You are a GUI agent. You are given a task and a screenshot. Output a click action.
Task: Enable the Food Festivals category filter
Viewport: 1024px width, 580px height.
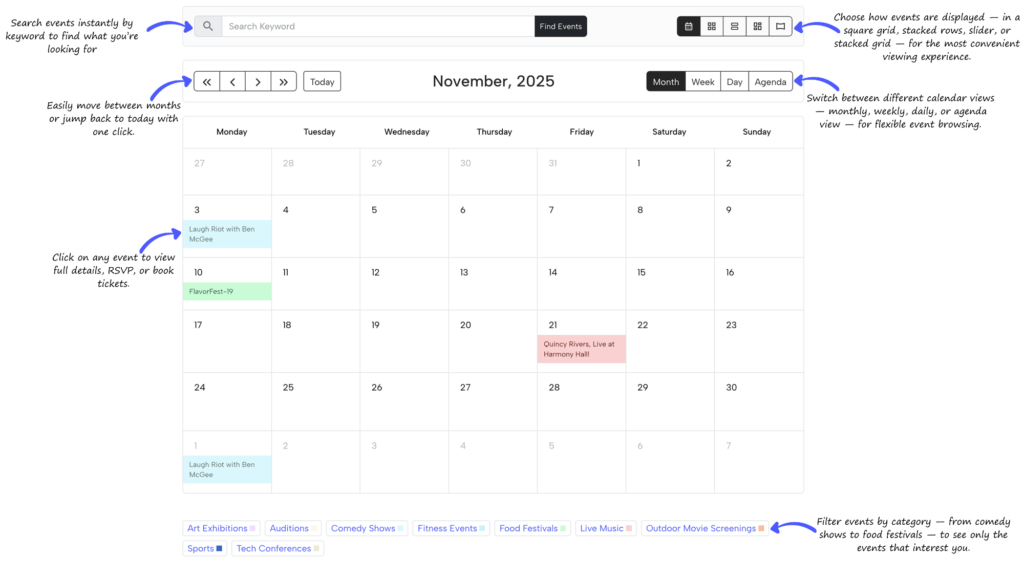pos(531,528)
